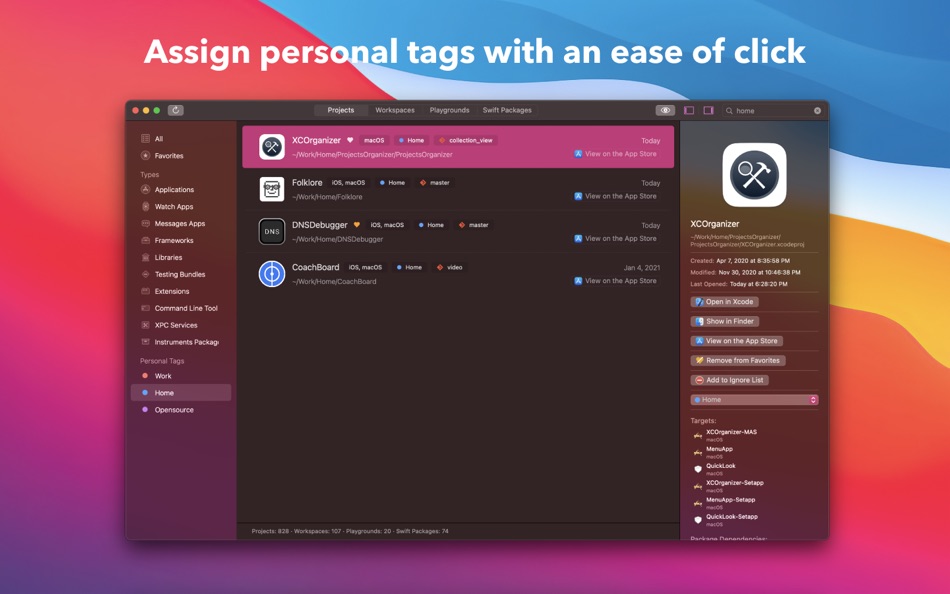The height and width of the screenshot is (594, 950).
Task: Click the Applications icon in sidebar
Action: [145, 190]
